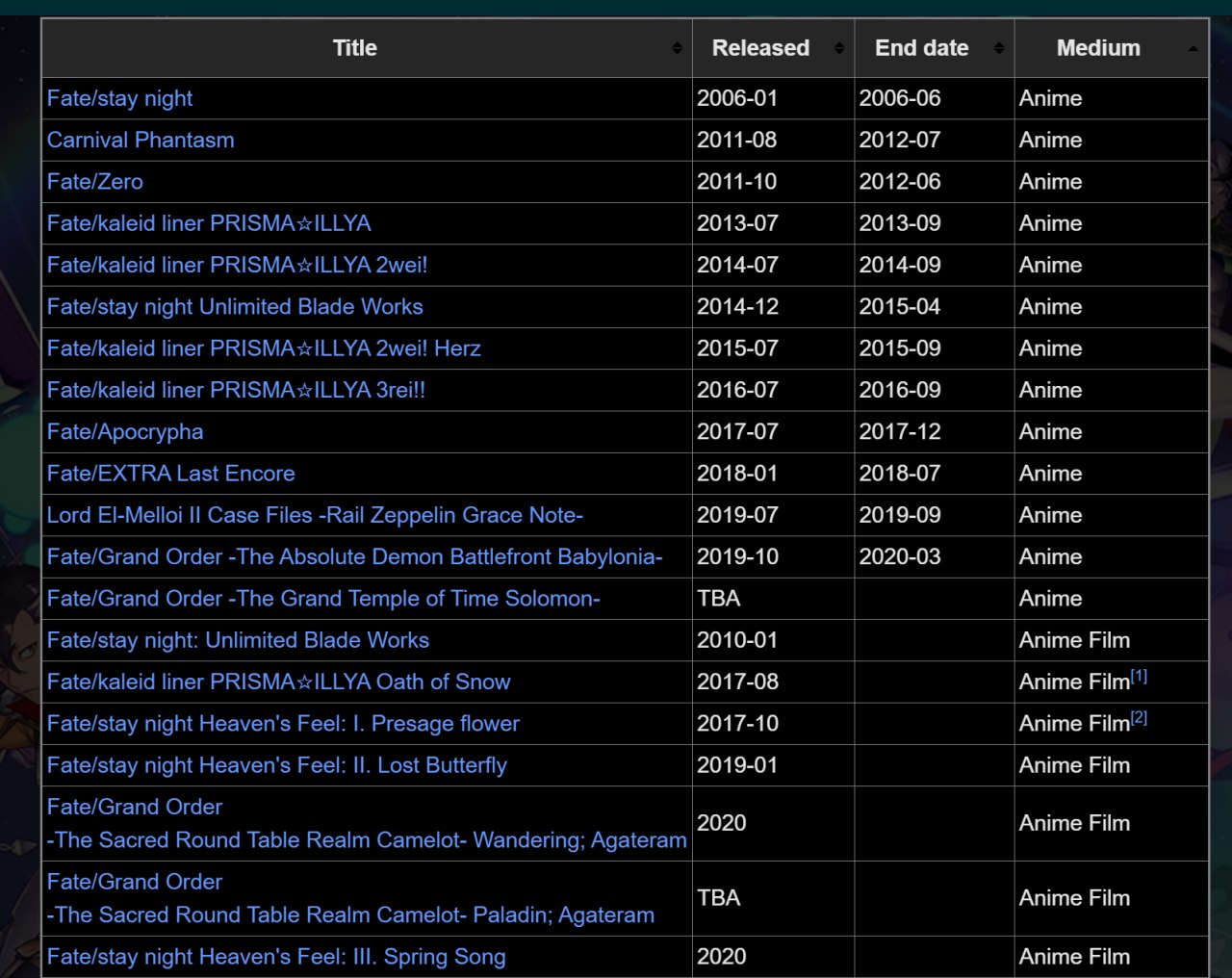Sort table by End date column arrows

998,48
